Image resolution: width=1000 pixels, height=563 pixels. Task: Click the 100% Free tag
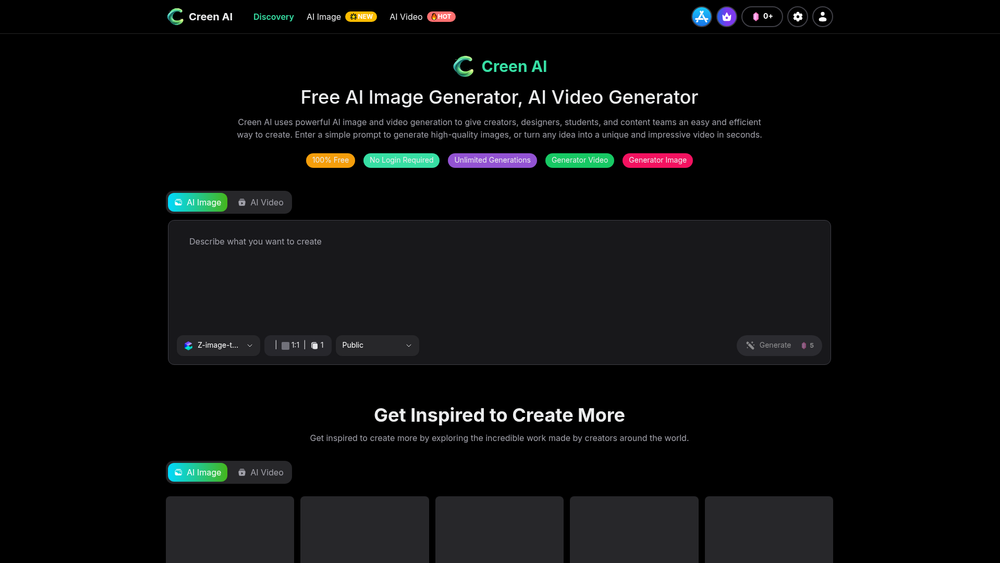(330, 160)
